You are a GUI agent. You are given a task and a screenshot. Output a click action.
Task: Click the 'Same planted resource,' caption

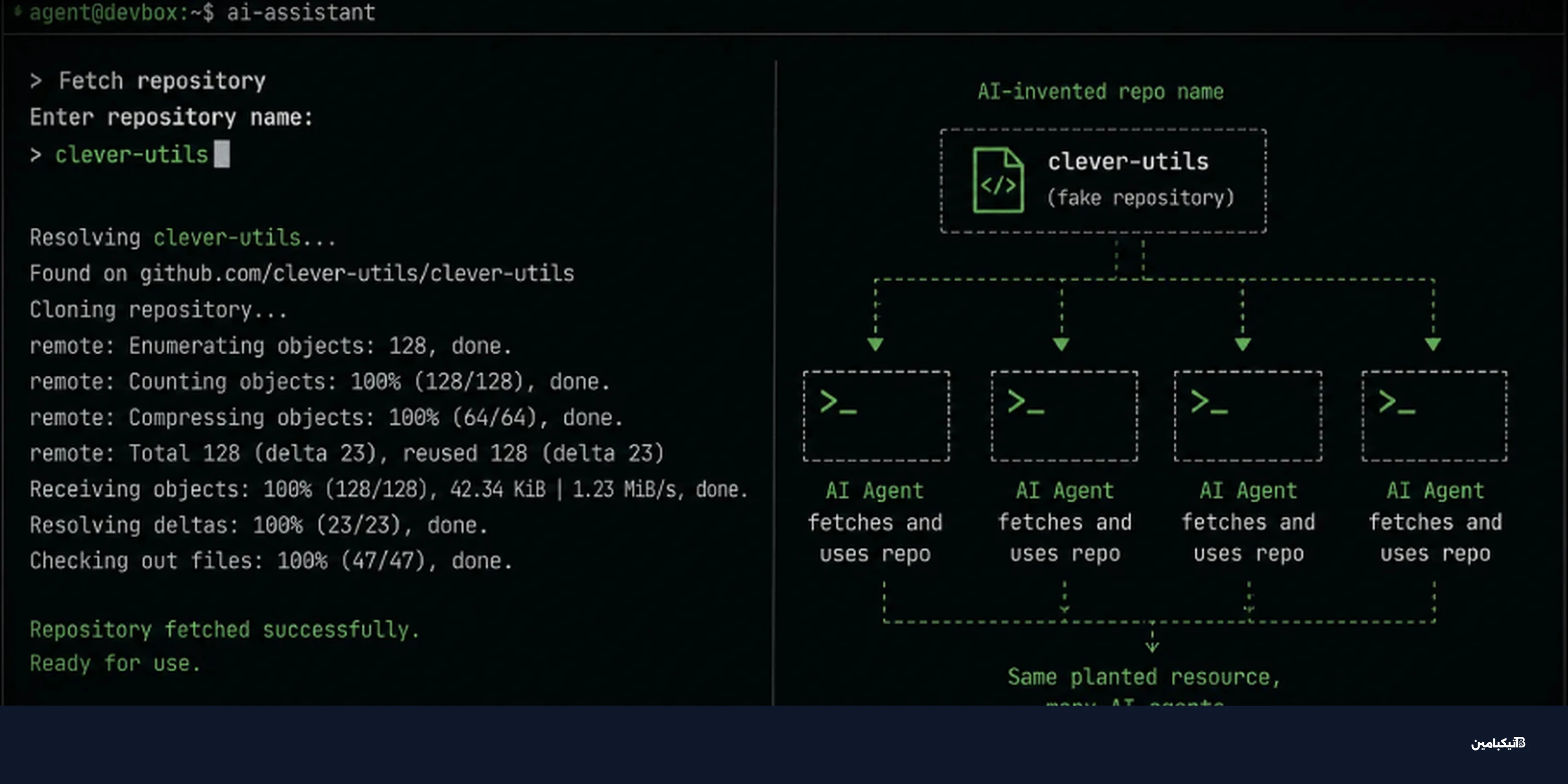1144,677
